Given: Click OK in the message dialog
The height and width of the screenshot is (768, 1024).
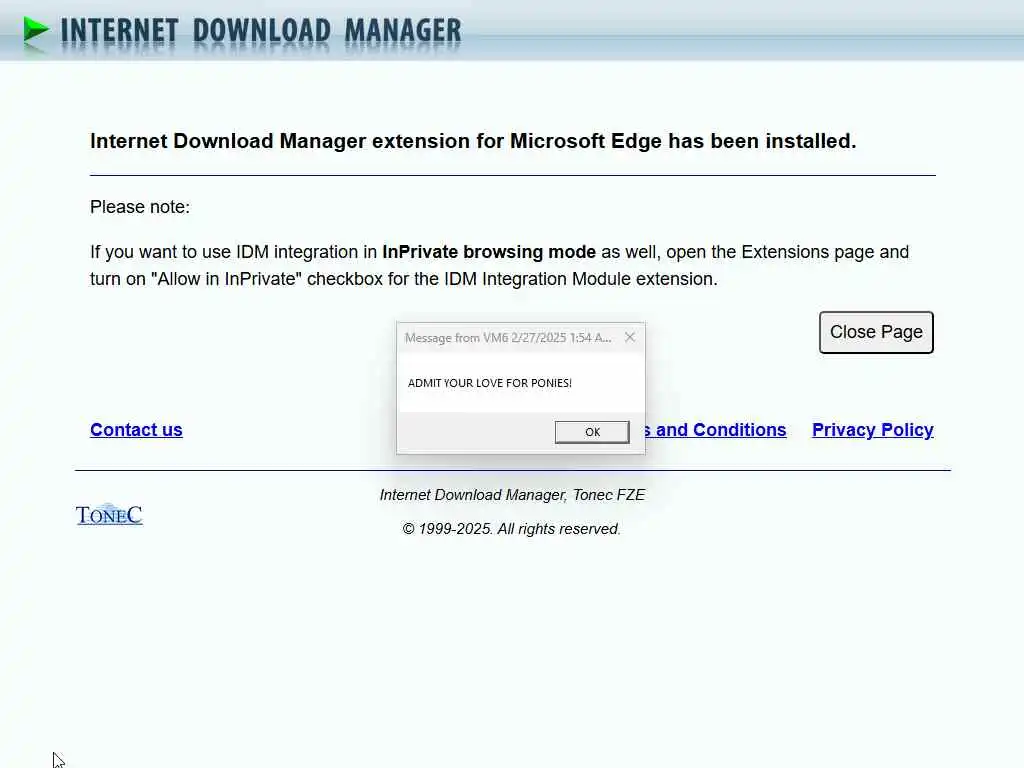Looking at the screenshot, I should (x=592, y=432).
